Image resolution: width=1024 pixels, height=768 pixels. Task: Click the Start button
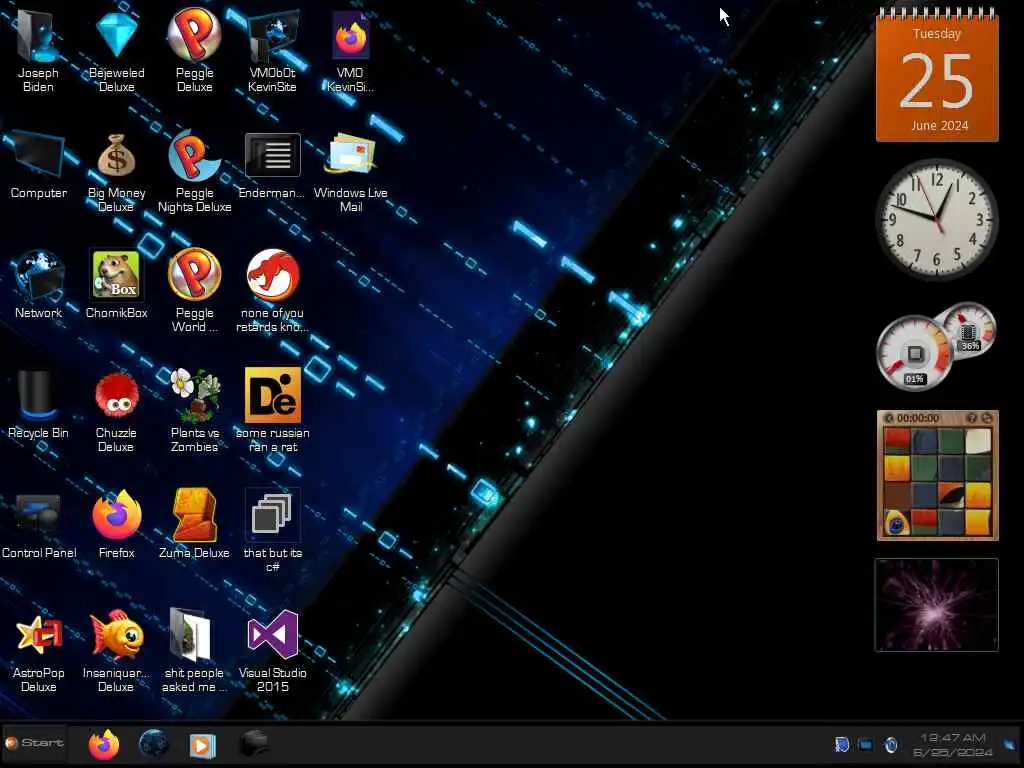34,743
